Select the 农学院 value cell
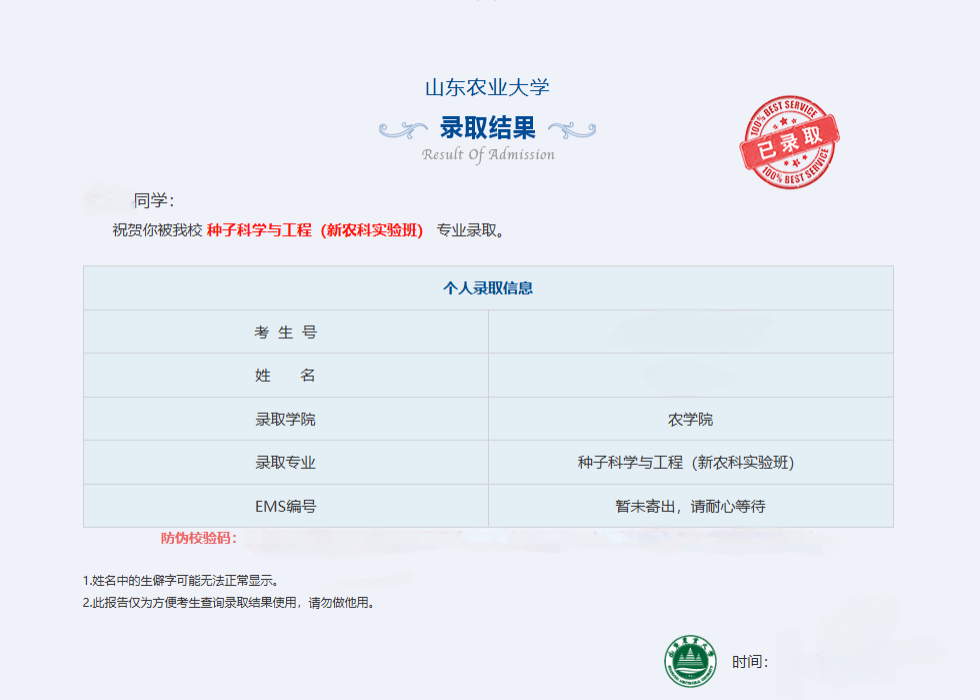Viewport: 980px width, 700px height. point(690,419)
